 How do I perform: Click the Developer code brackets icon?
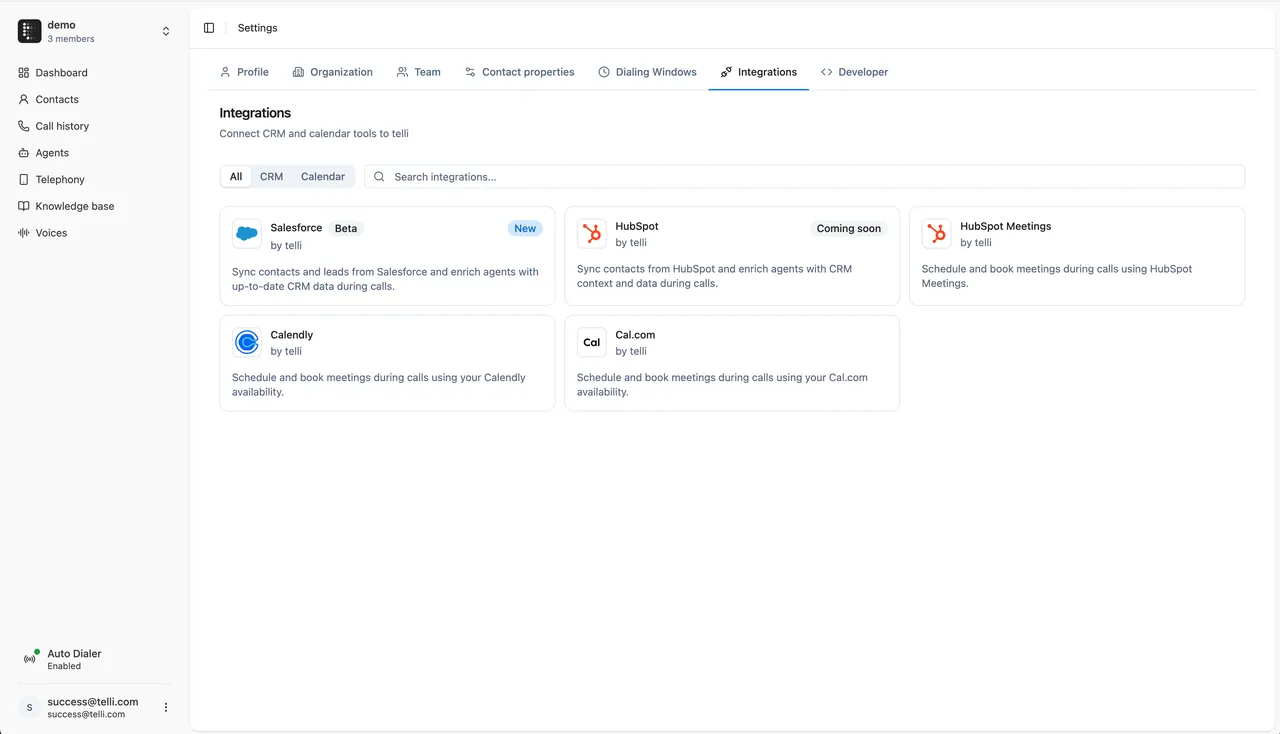(x=827, y=72)
